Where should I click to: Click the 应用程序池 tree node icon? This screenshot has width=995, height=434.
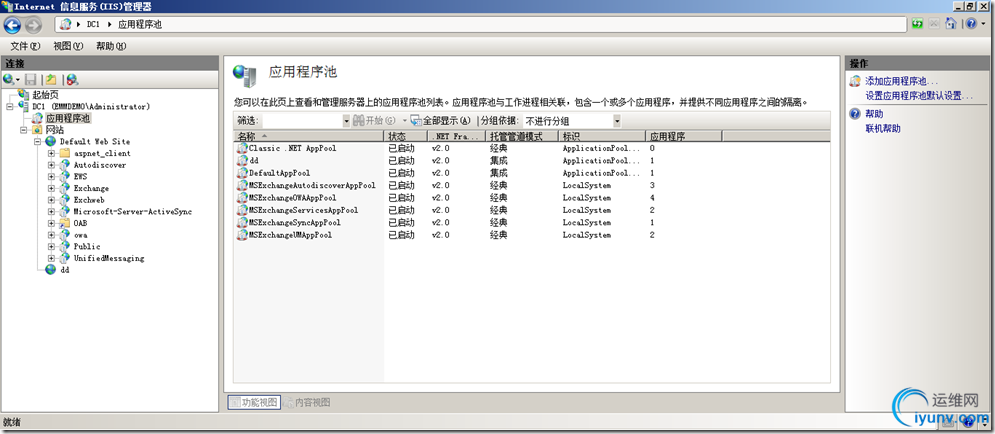(x=37, y=118)
